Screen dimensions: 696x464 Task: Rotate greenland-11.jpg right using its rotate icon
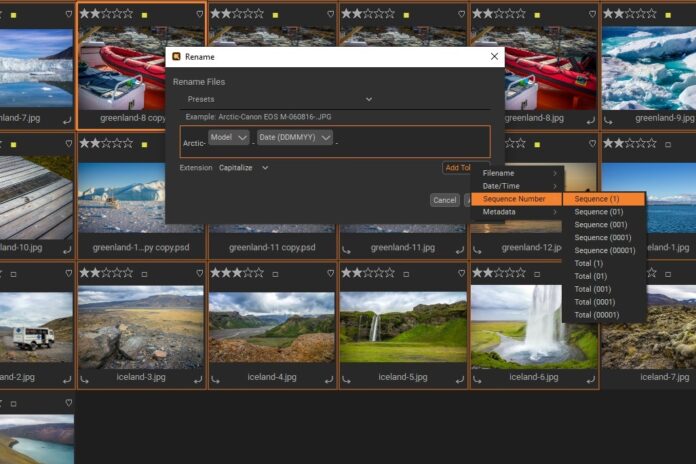coord(459,250)
